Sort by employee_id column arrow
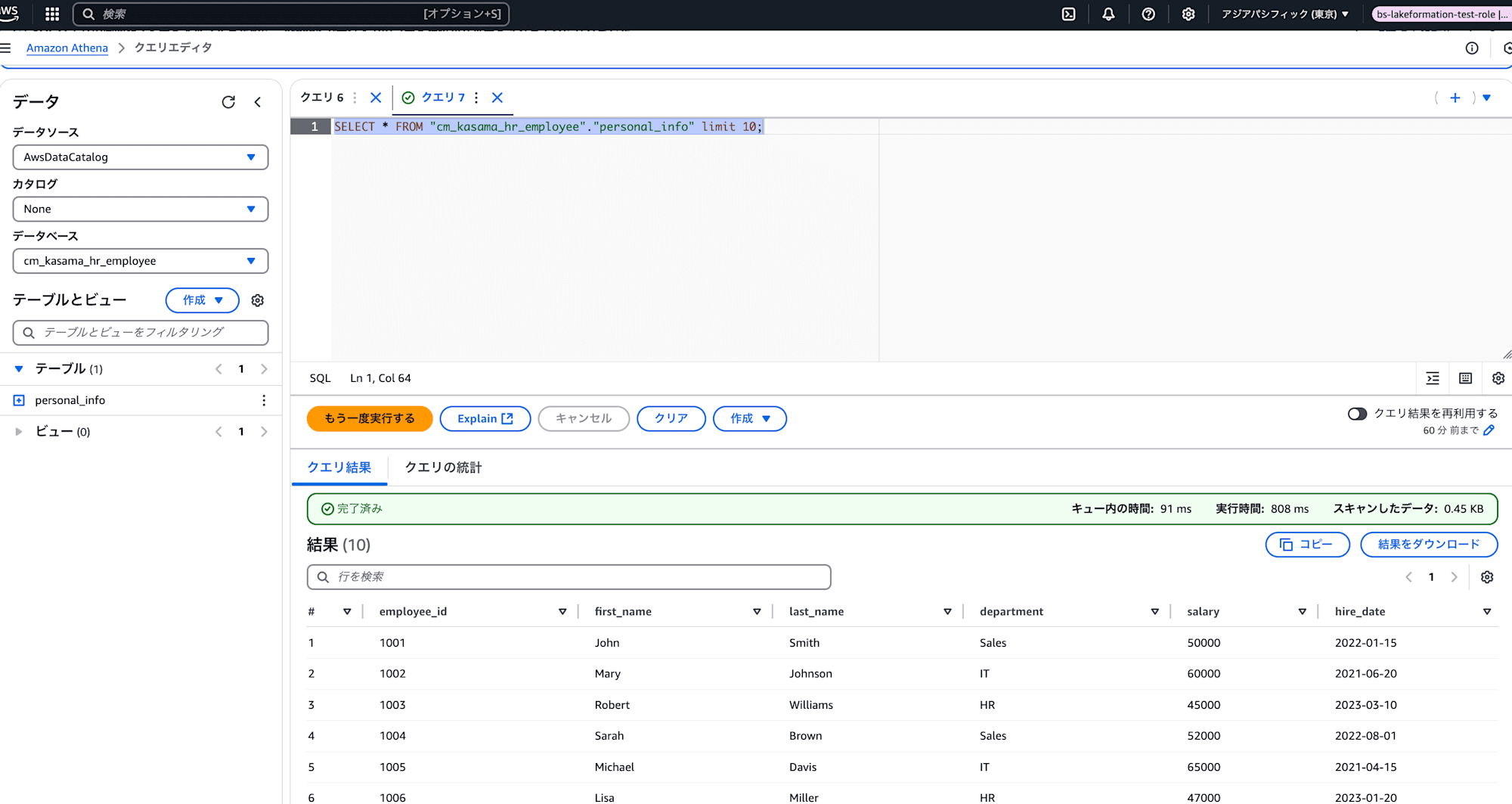The height and width of the screenshot is (804, 1512). click(x=562, y=611)
